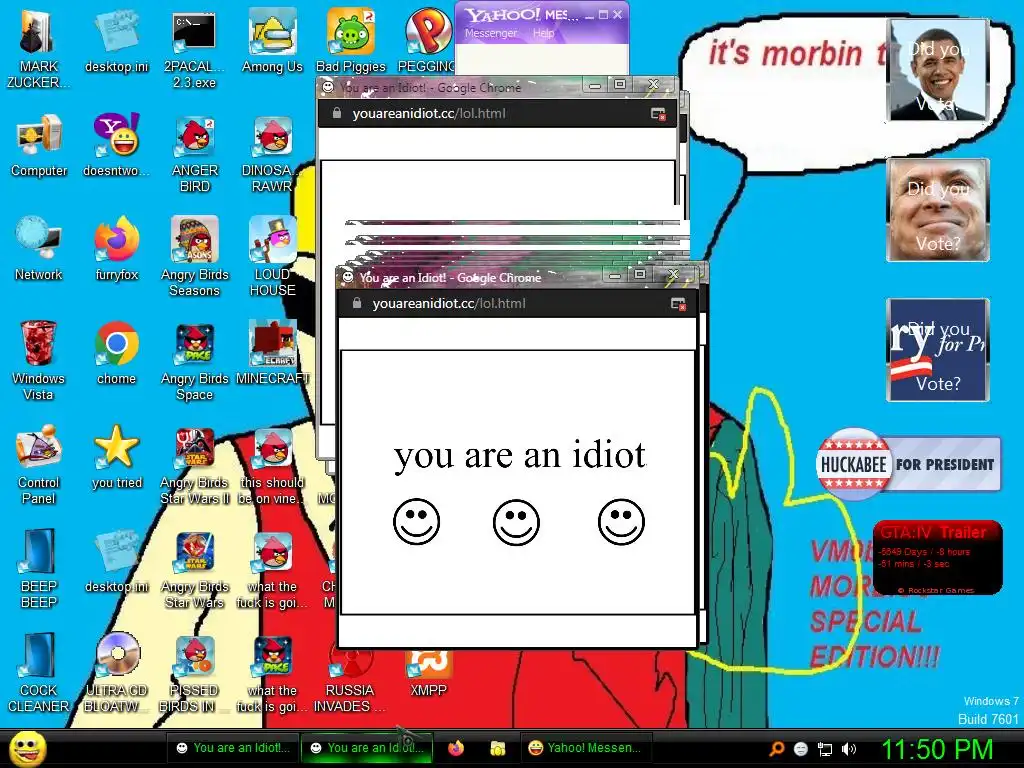This screenshot has height=768, width=1024.
Task: Click the 11:50 PM clock
Action: point(937,748)
